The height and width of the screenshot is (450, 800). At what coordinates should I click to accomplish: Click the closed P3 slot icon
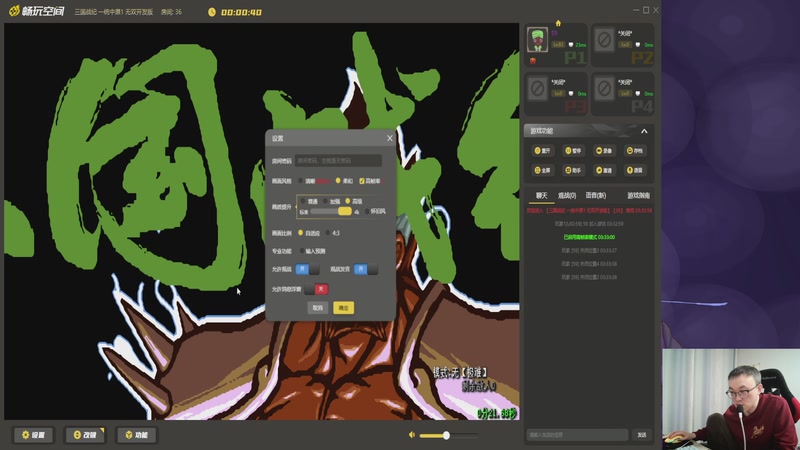(537, 88)
